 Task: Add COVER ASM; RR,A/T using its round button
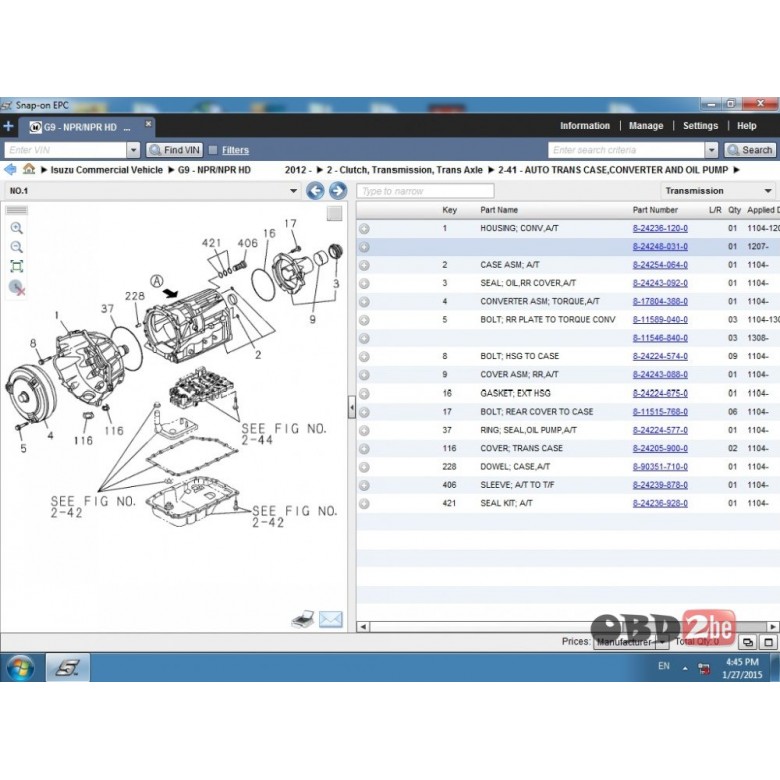(364, 375)
